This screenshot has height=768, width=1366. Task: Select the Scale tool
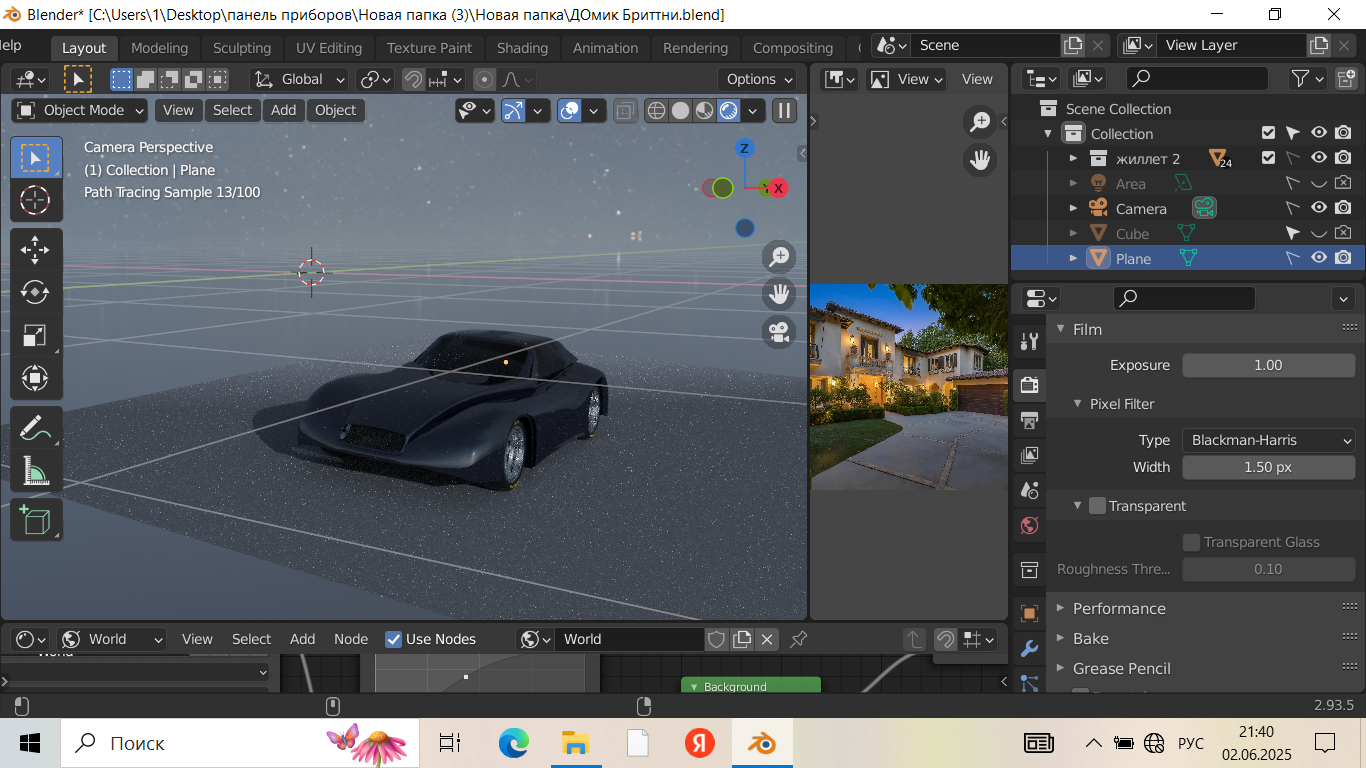[x=35, y=336]
